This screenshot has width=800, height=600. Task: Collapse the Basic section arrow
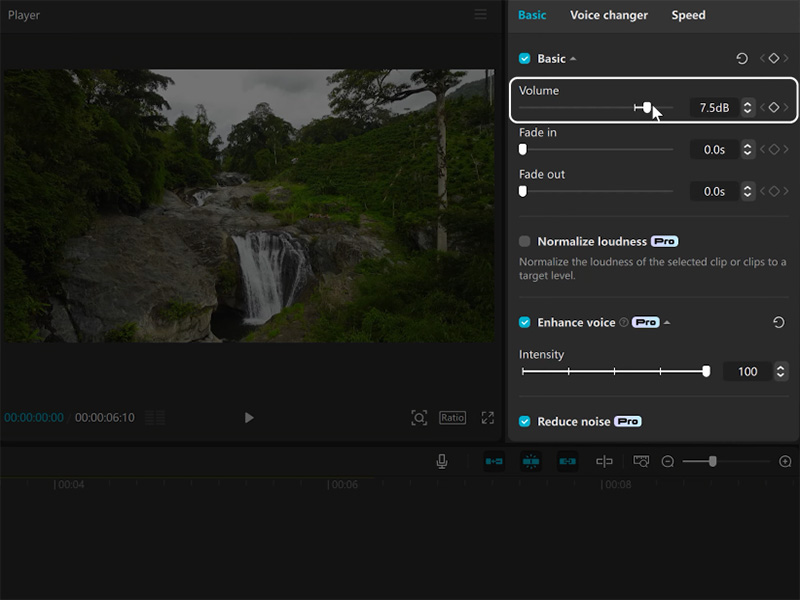[x=573, y=59]
